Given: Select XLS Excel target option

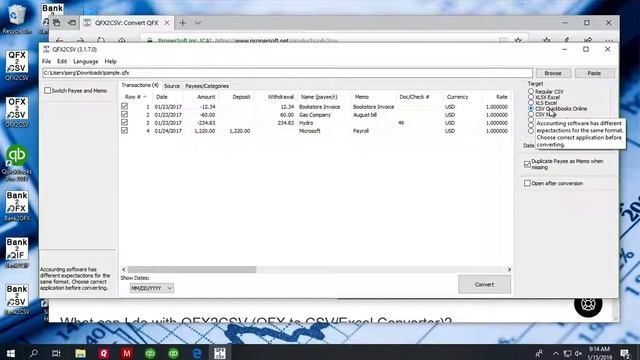Looking at the screenshot, I should pyautogui.click(x=531, y=103).
